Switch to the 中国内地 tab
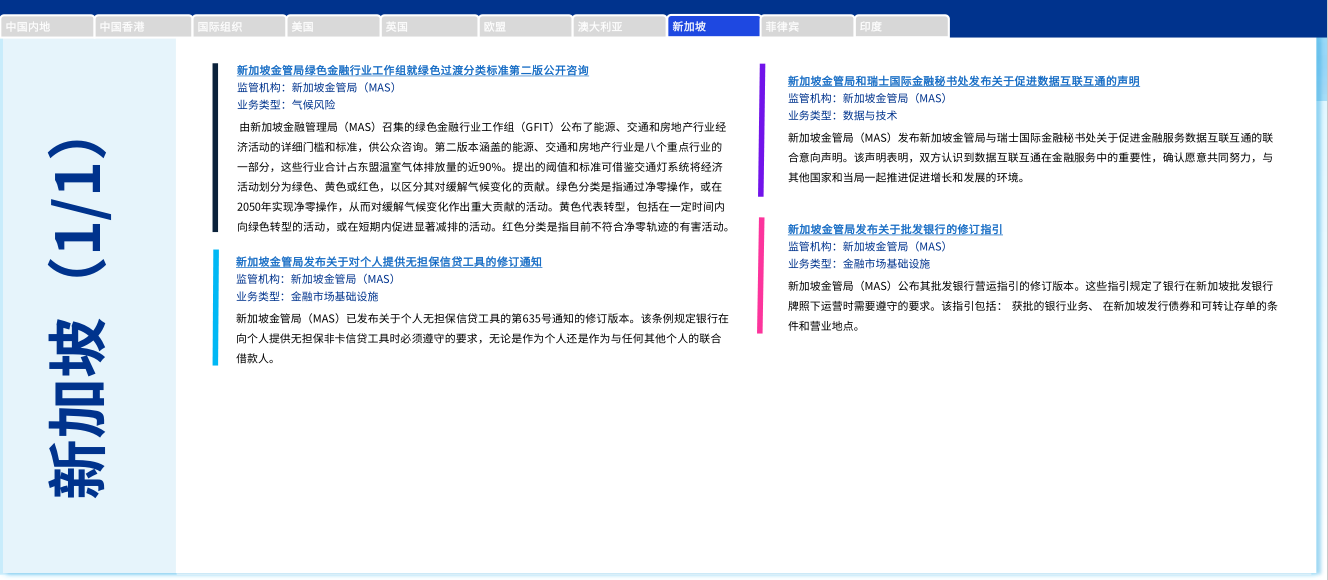This screenshot has width=1328, height=580. (x=47, y=27)
